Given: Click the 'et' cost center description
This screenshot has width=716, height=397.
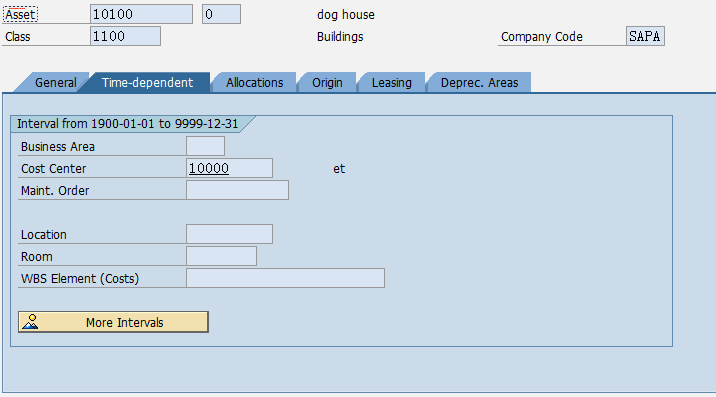Looking at the screenshot, I should click(x=339, y=169).
